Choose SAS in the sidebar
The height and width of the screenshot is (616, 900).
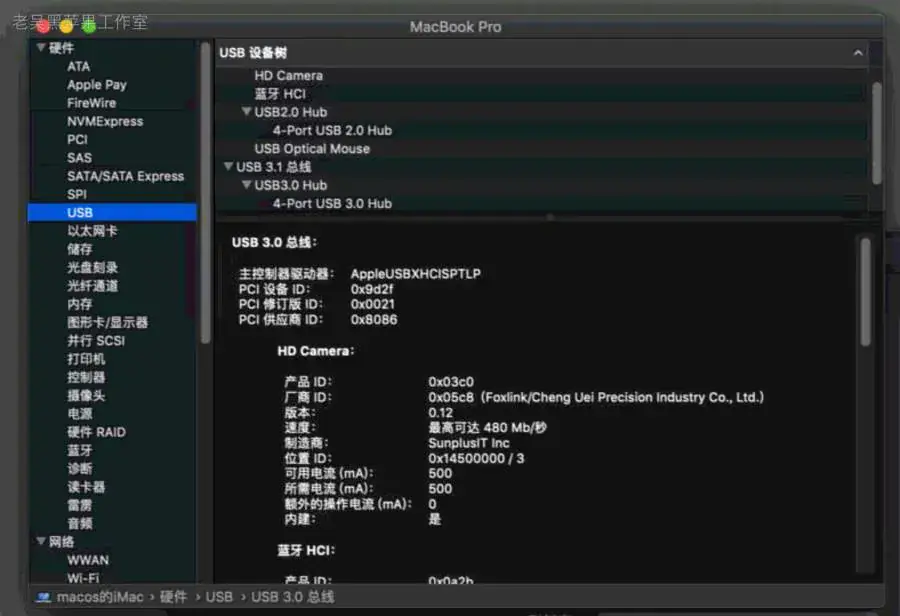(x=79, y=158)
